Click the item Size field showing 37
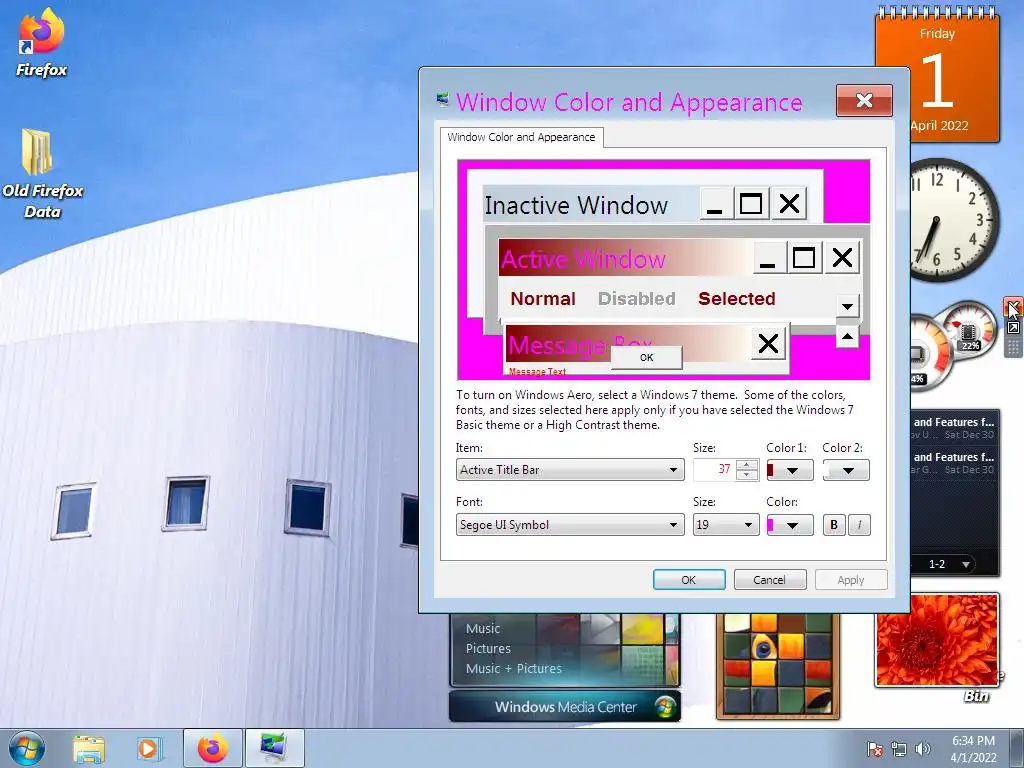This screenshot has width=1024, height=768. [714, 470]
